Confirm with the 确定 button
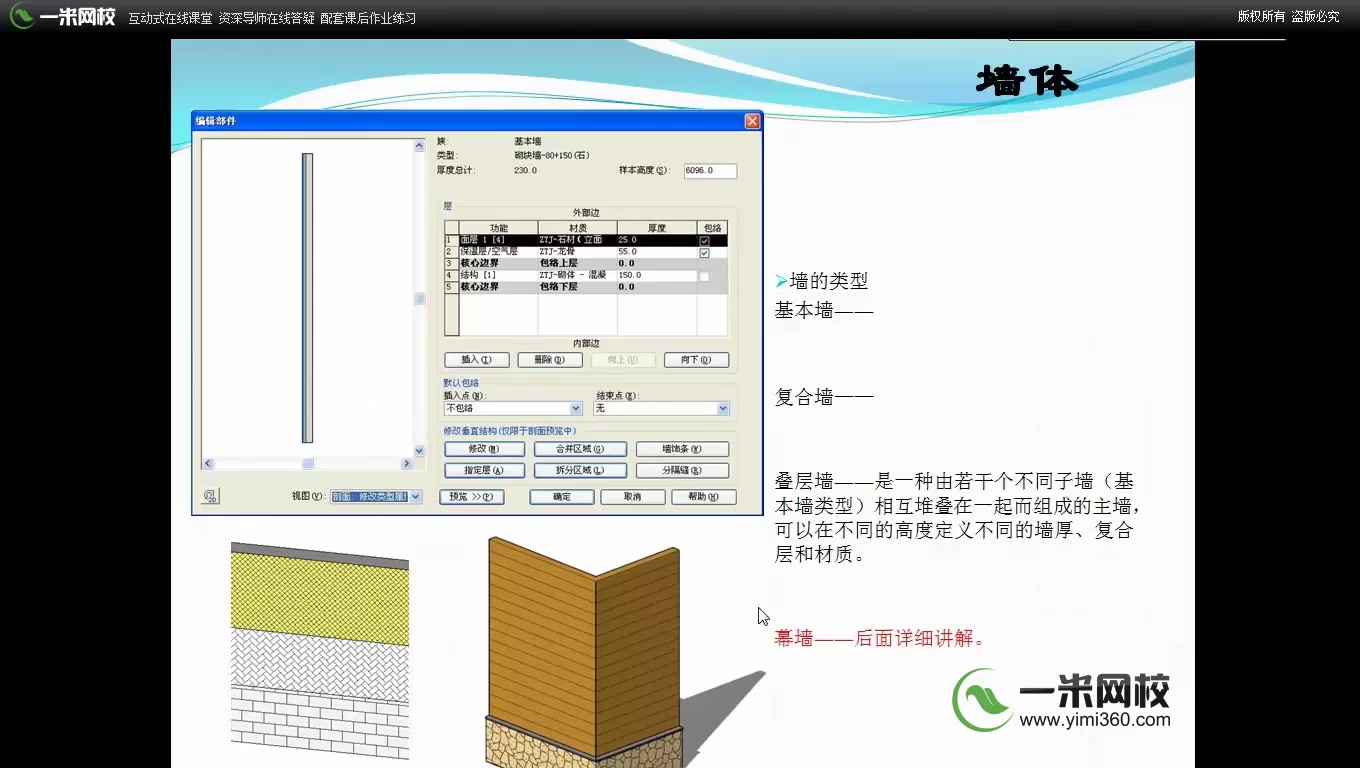Screen dimensions: 1360x768 click(562, 497)
